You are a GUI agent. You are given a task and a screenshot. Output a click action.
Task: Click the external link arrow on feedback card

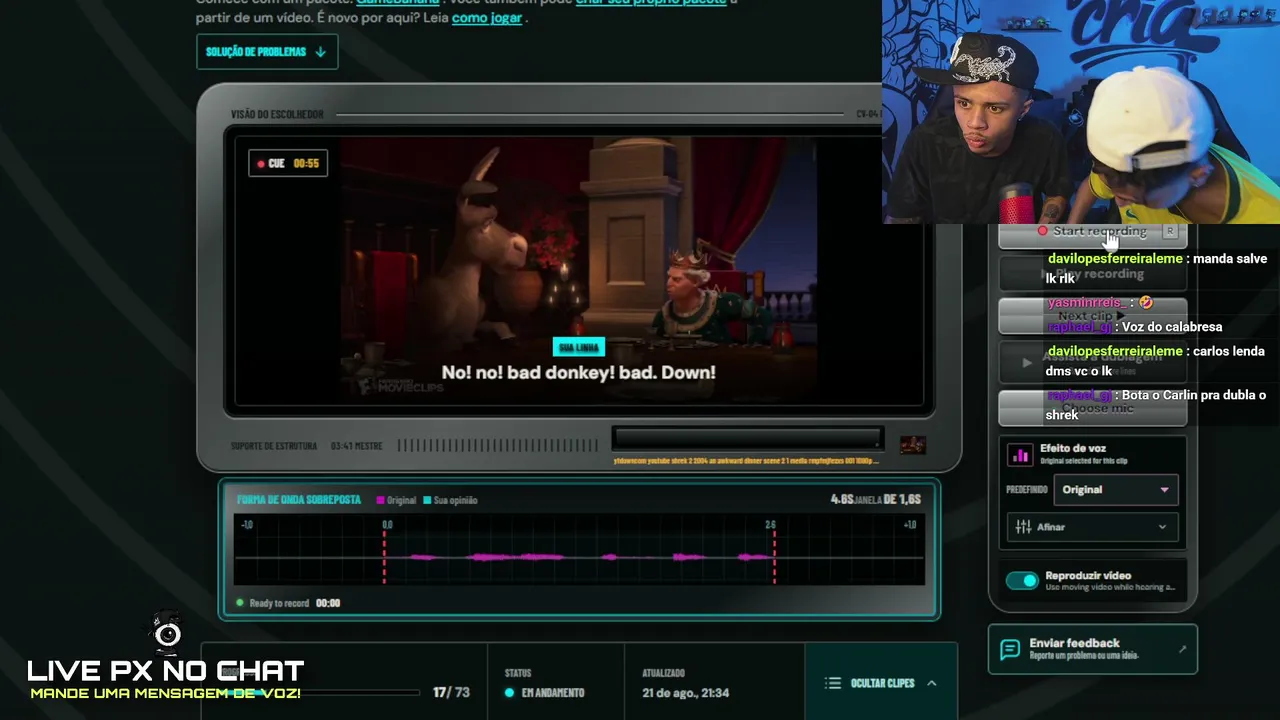pos(1182,649)
